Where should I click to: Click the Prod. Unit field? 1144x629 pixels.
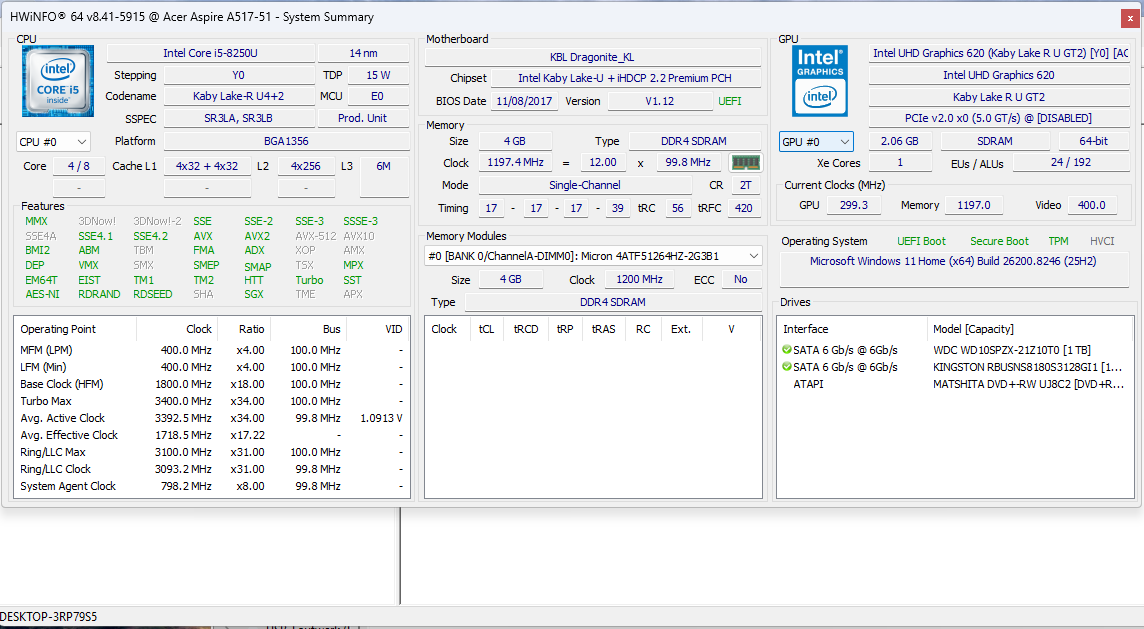coord(363,118)
